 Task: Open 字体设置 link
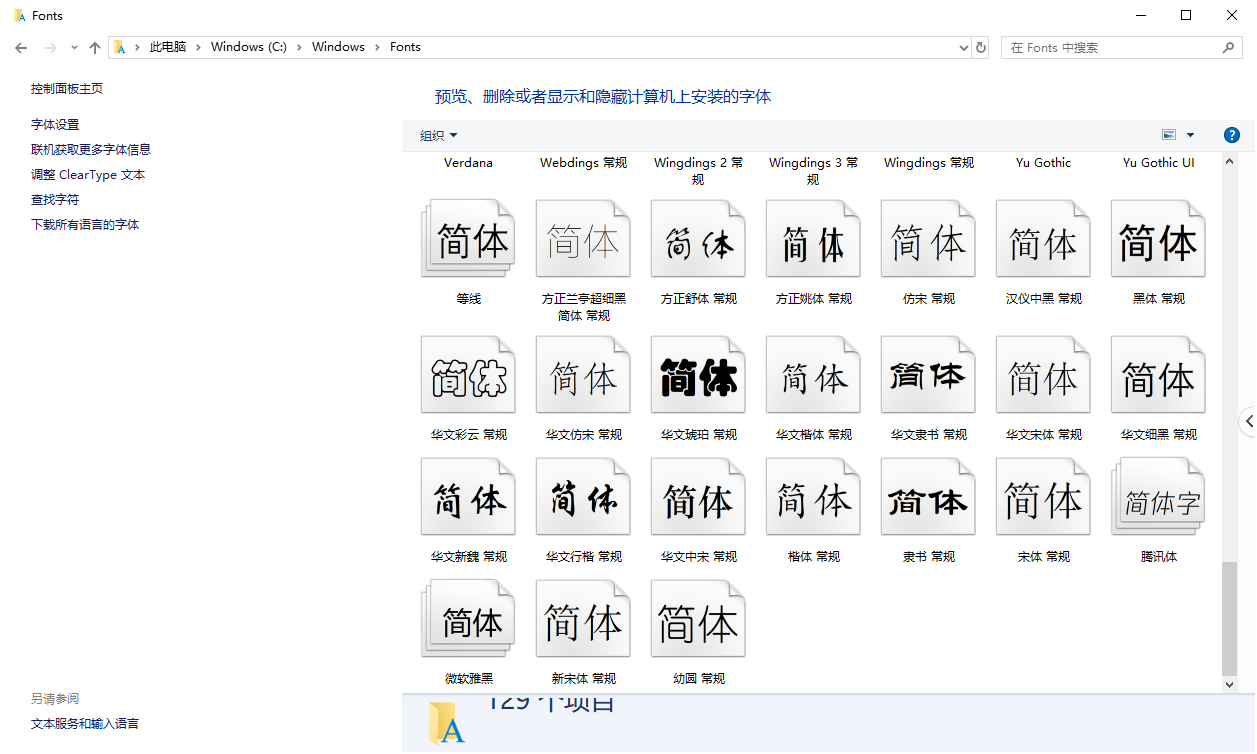point(55,125)
